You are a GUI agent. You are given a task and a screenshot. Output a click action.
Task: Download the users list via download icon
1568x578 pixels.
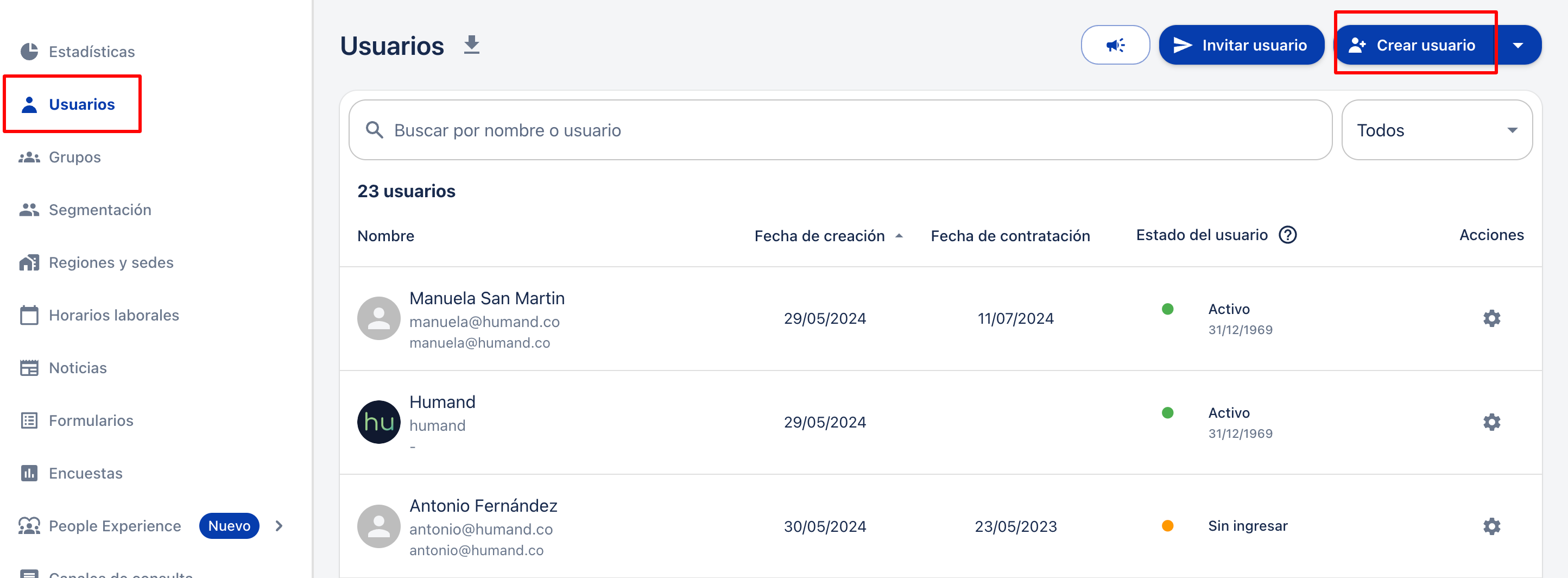click(471, 45)
